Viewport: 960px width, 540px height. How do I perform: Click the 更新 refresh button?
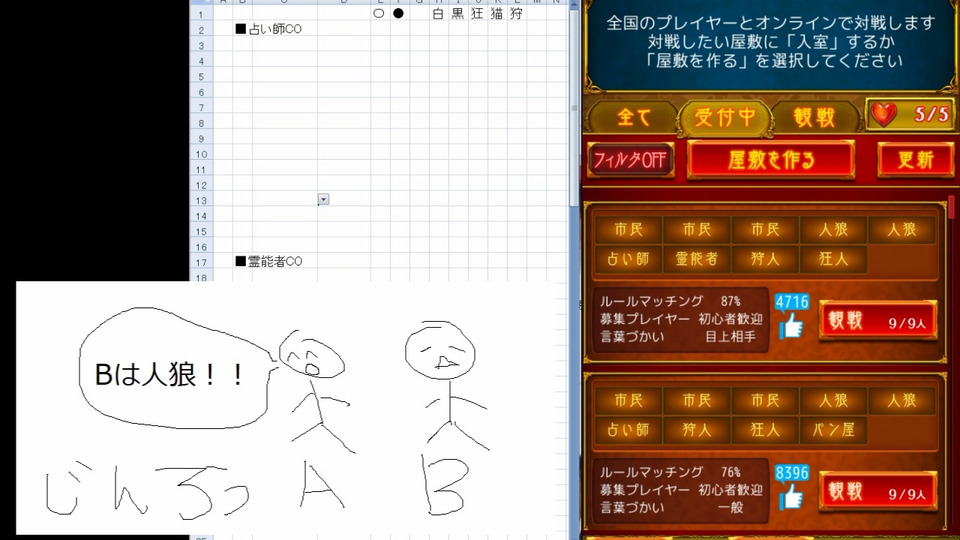915,160
